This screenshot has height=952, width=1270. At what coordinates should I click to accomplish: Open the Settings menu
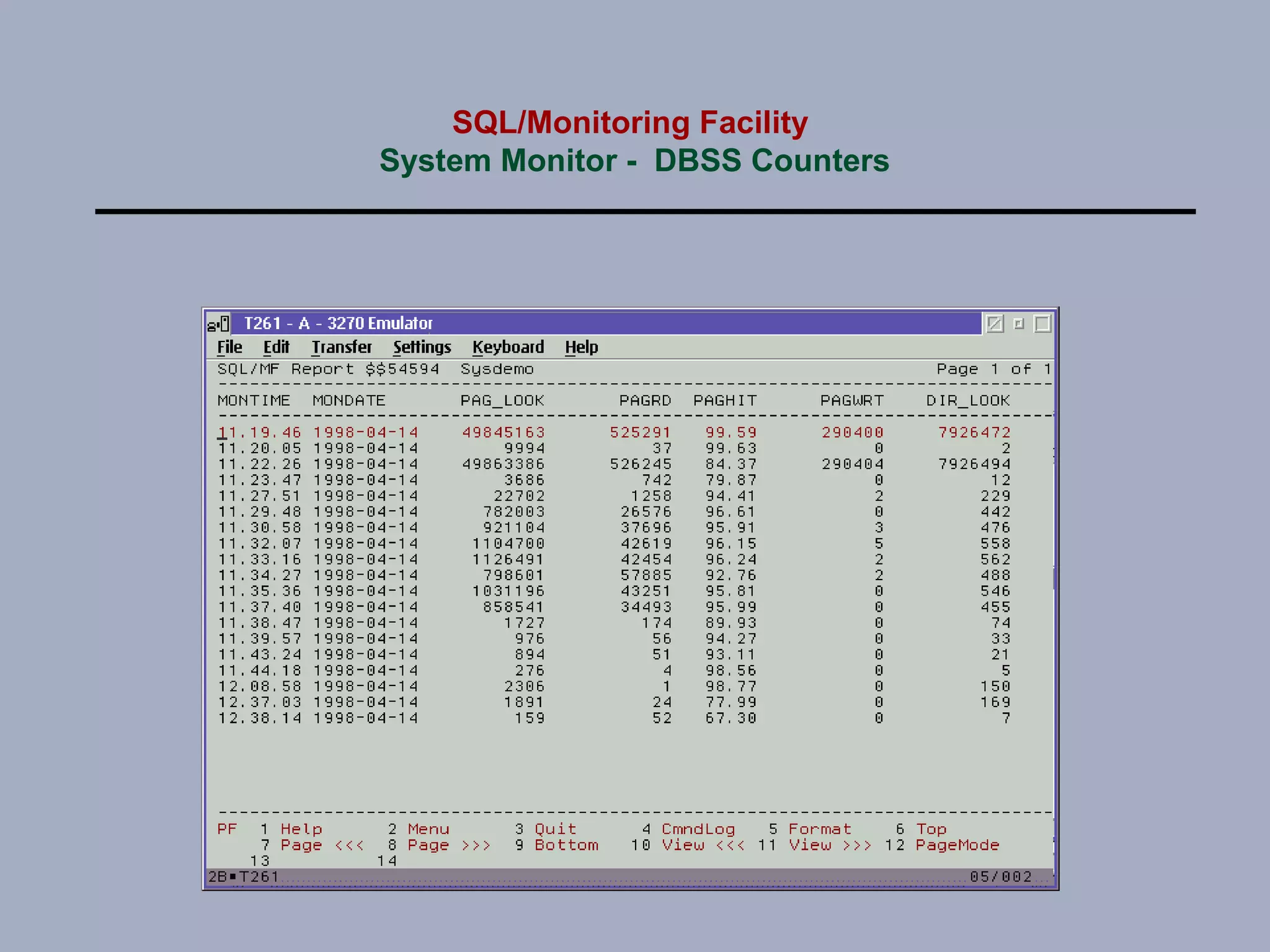pos(422,348)
